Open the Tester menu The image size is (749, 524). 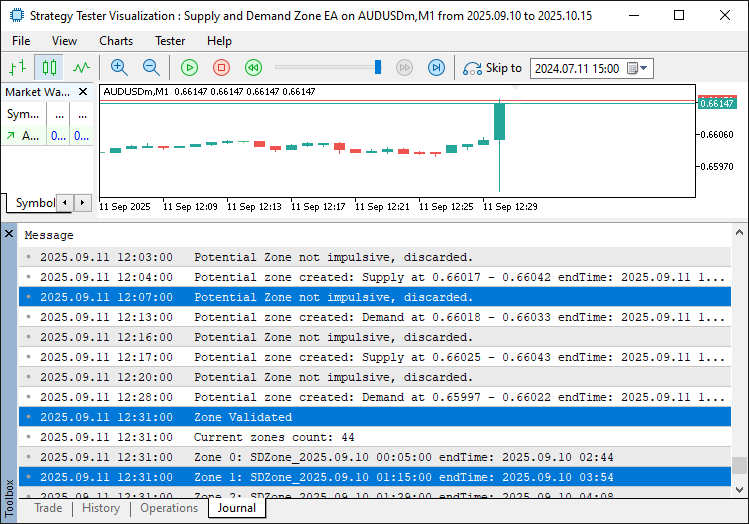tap(170, 41)
